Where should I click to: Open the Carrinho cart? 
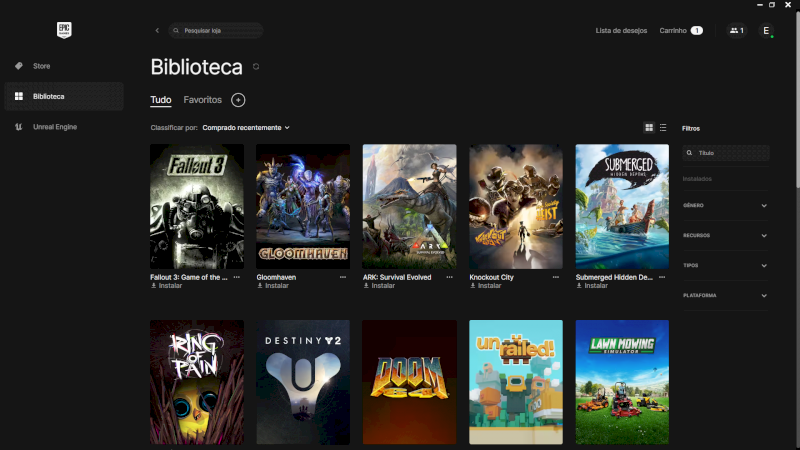681,31
